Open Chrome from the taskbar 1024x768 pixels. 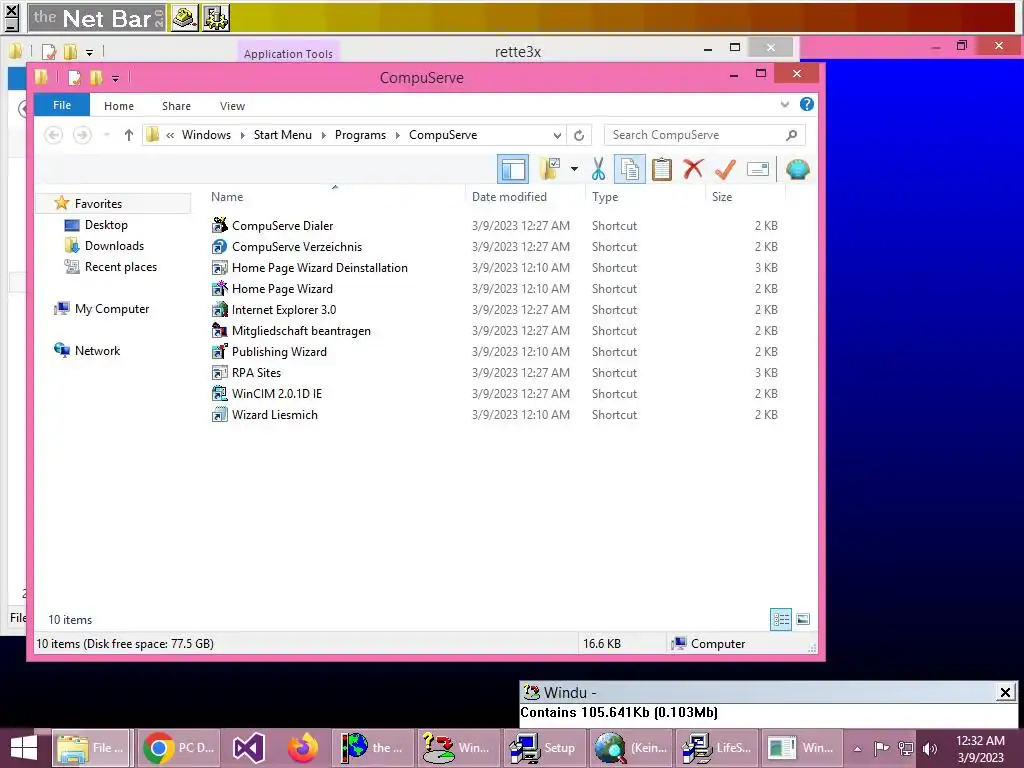[x=178, y=748]
